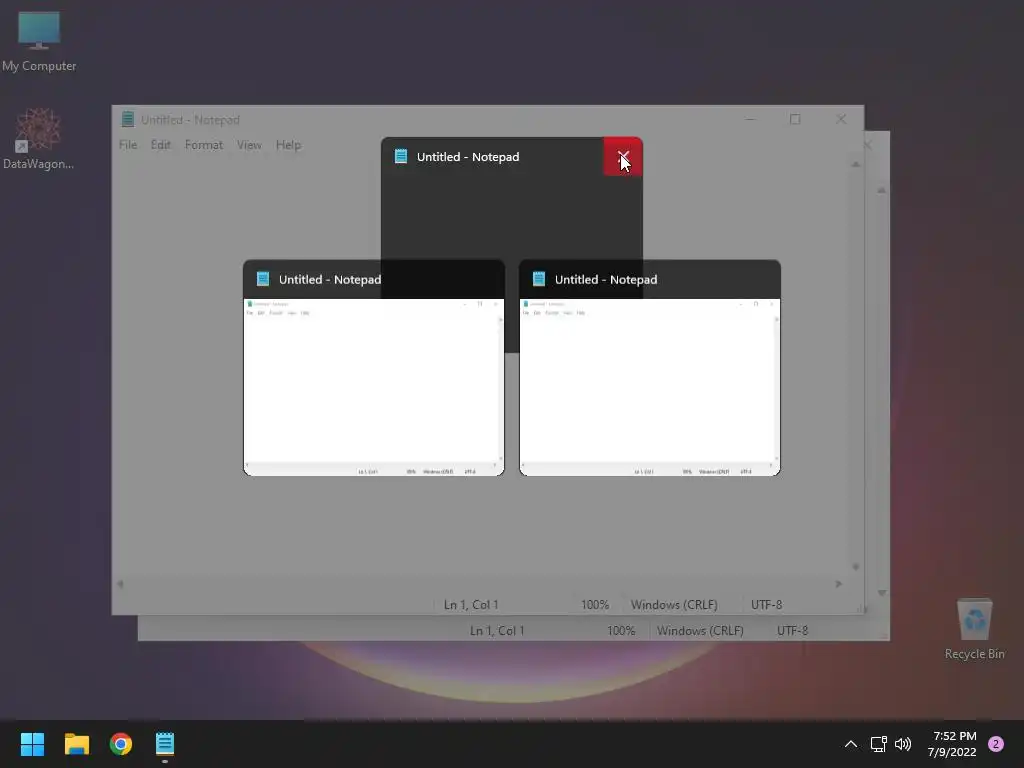
Task: Open the clock showing 7:52 PM
Action: 952,744
